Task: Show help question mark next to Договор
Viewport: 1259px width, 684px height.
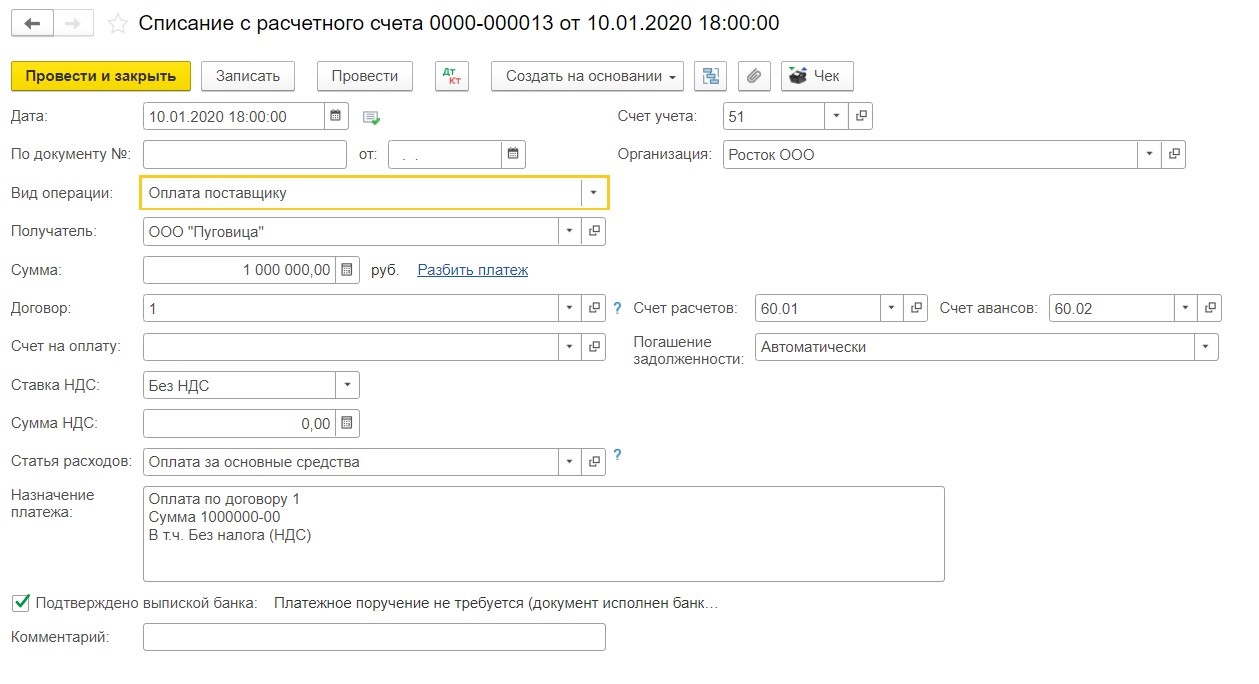Action: point(617,308)
